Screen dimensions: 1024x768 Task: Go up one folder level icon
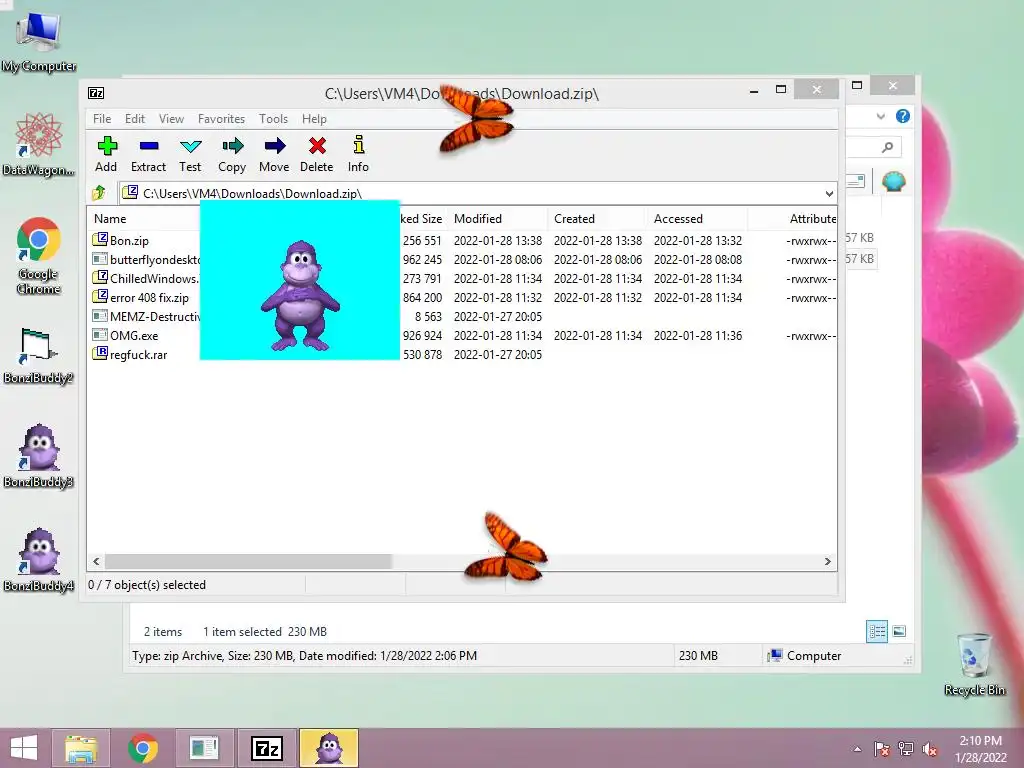(99, 193)
